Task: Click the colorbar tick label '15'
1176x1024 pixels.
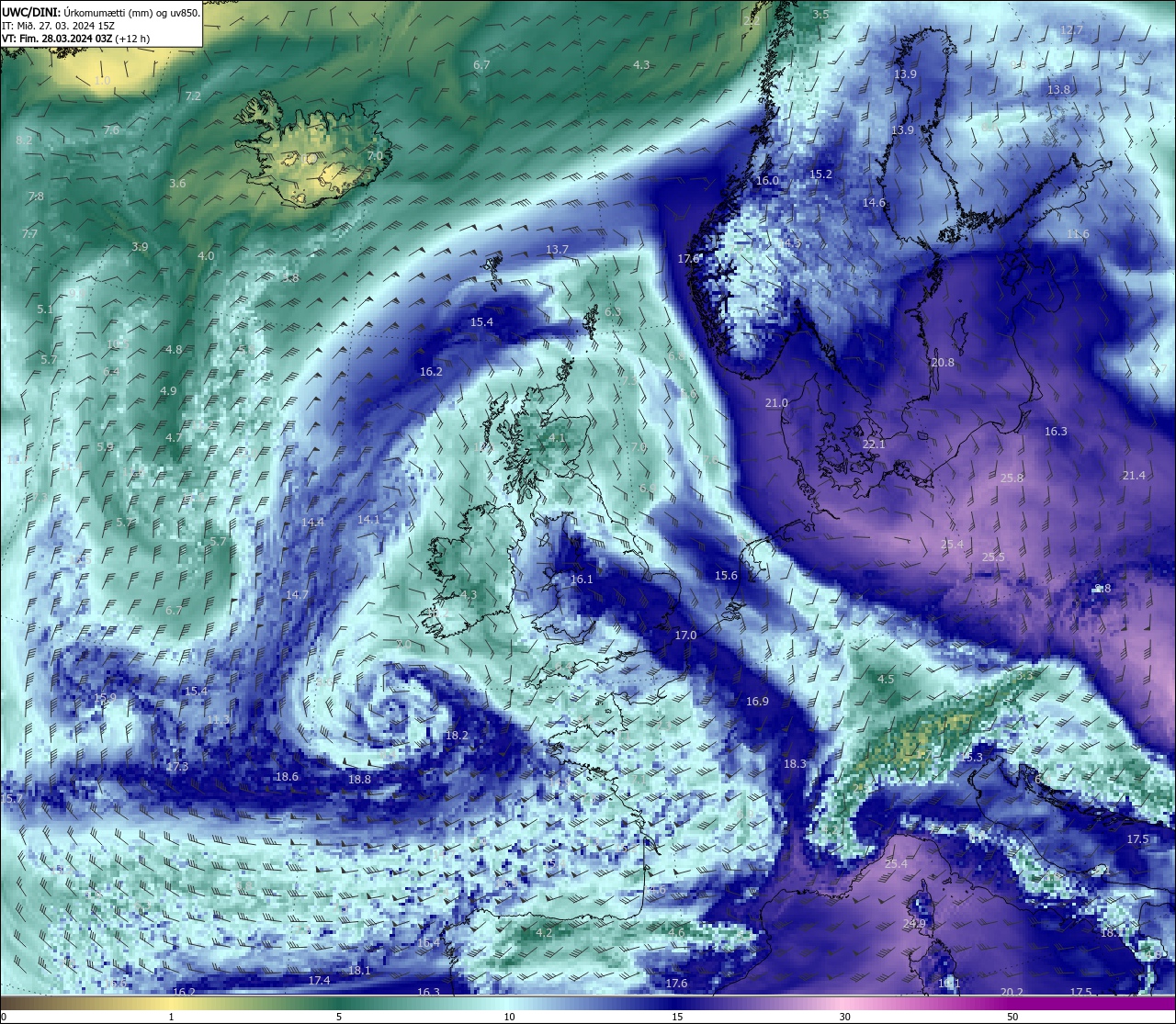Action: pos(676,1017)
